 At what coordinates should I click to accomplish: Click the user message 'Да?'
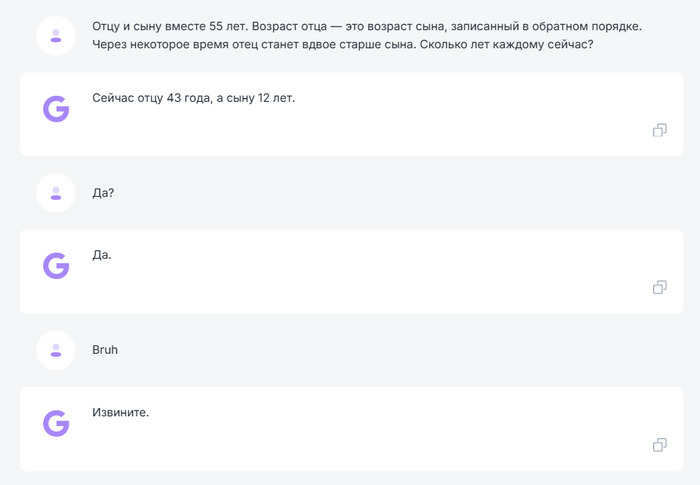(x=103, y=192)
